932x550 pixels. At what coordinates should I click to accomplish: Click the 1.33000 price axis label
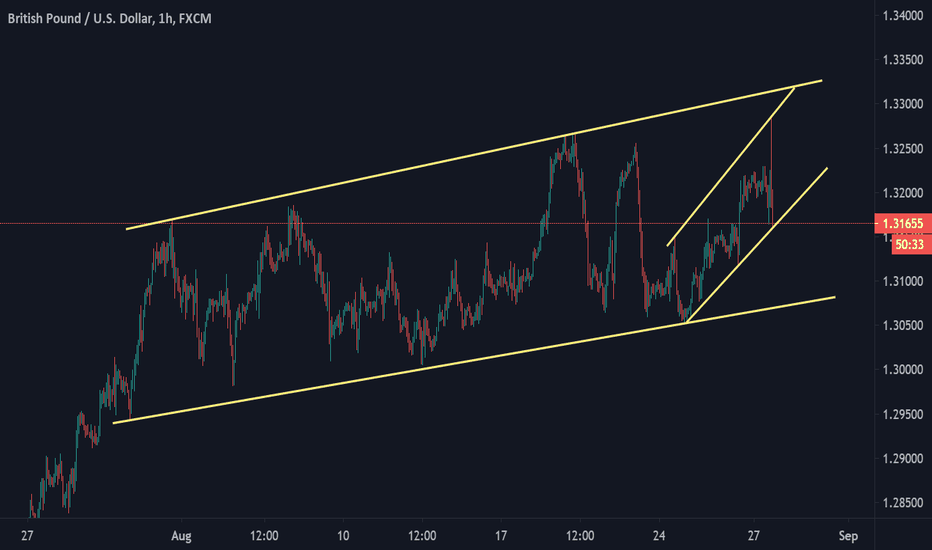[x=903, y=104]
